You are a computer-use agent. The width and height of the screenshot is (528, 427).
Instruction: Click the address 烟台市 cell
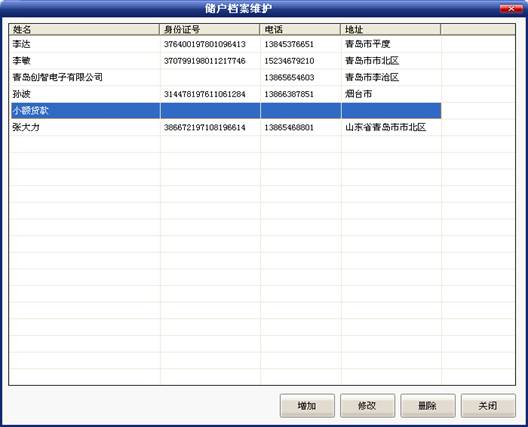[x=391, y=94]
